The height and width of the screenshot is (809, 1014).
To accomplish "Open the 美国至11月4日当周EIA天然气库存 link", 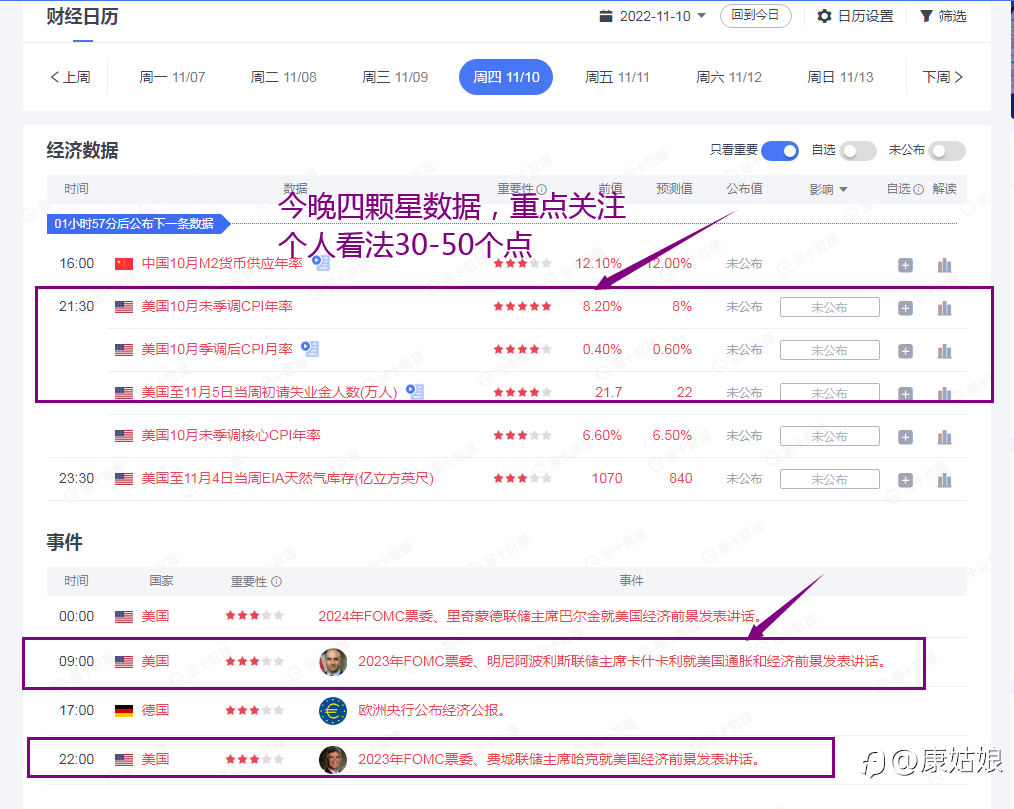I will tap(287, 479).
